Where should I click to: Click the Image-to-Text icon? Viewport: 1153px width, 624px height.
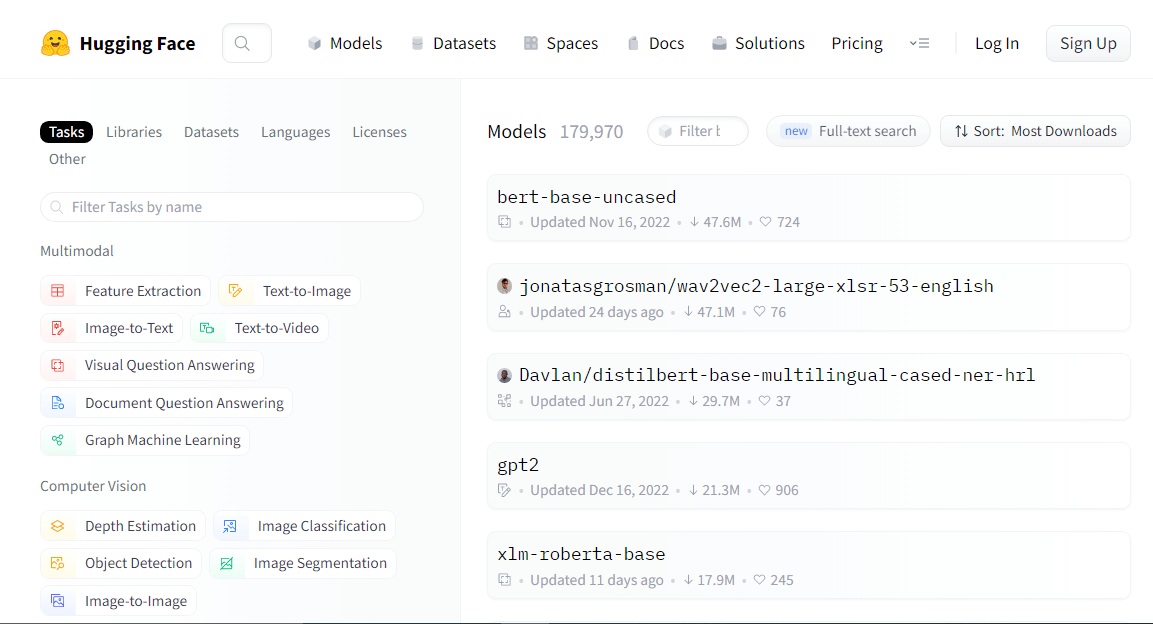[x=57, y=328]
